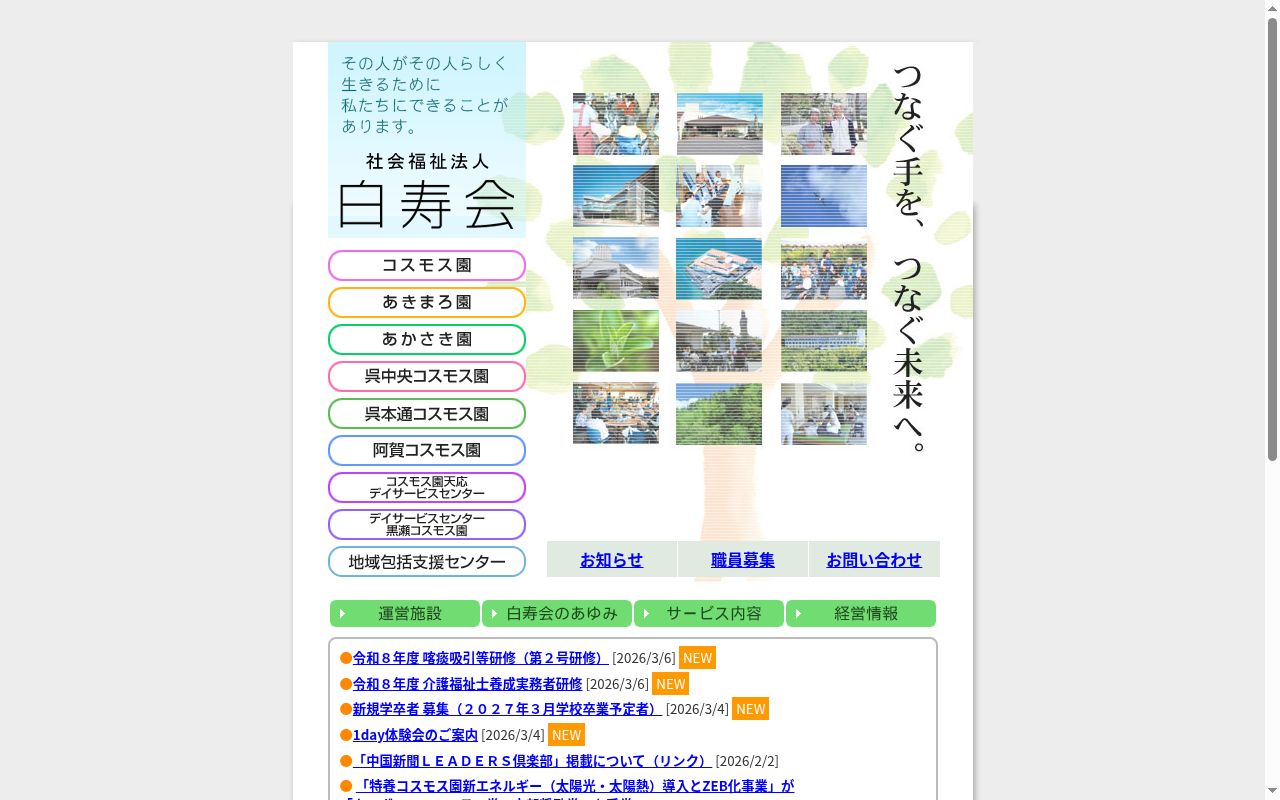Go to the お知らせ link

[x=611, y=560]
